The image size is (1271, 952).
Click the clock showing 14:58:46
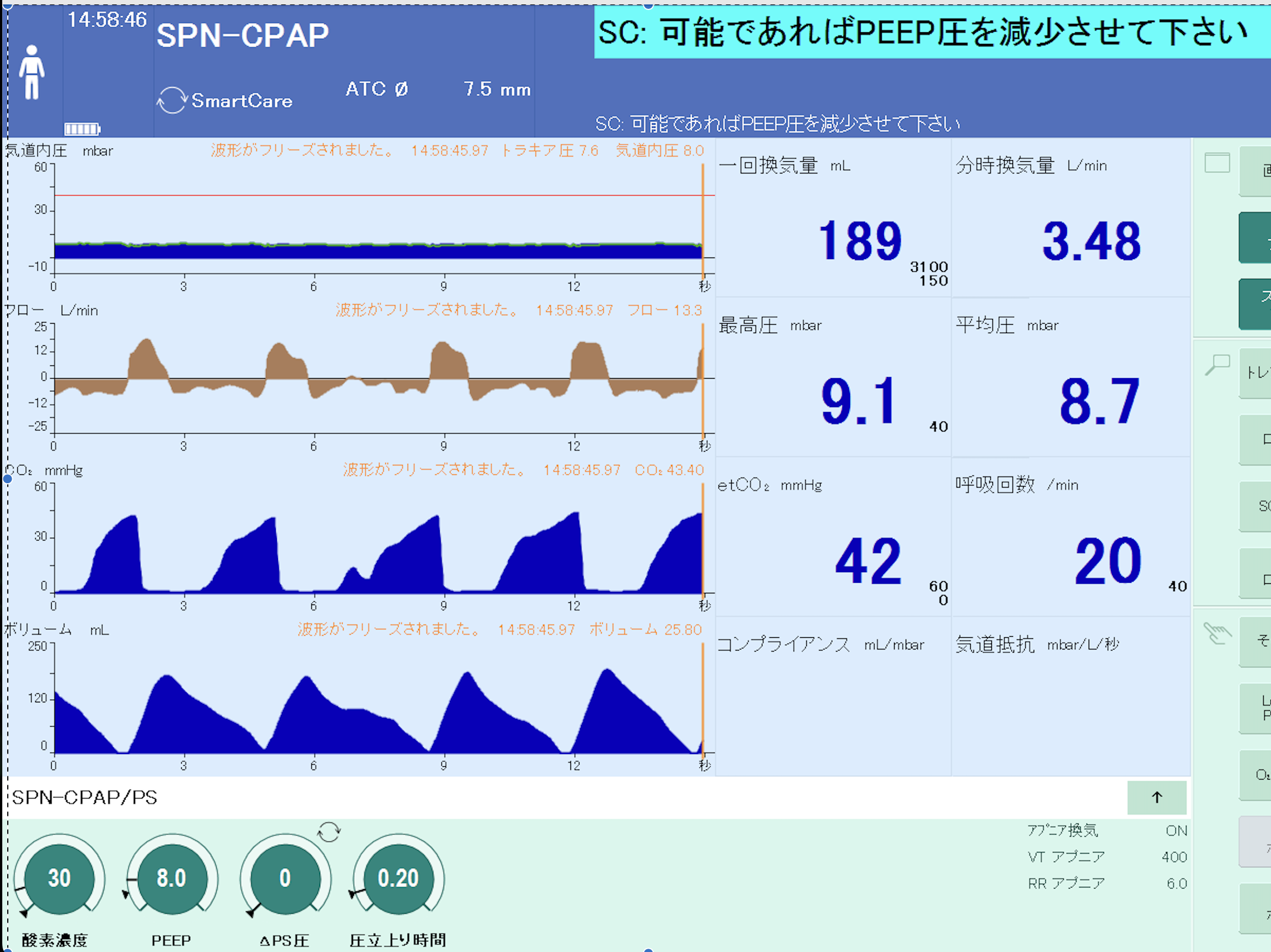tap(107, 20)
